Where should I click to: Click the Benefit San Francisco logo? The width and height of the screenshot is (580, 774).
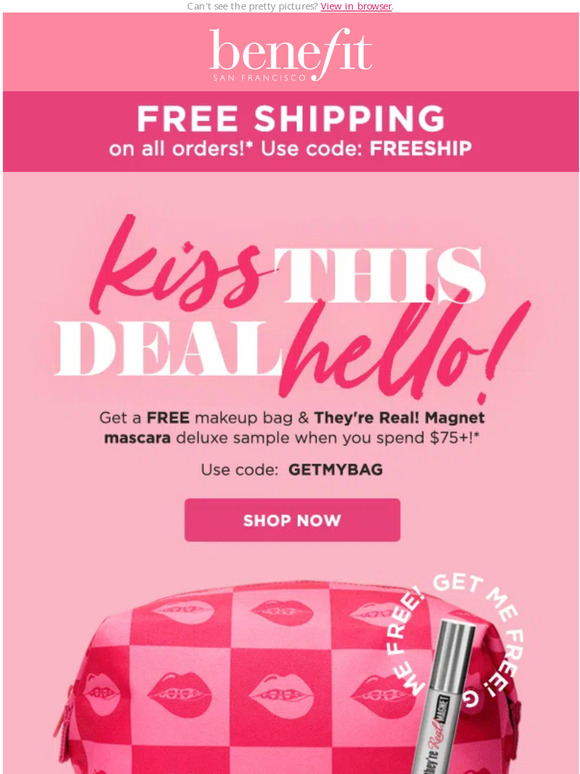tap(291, 54)
